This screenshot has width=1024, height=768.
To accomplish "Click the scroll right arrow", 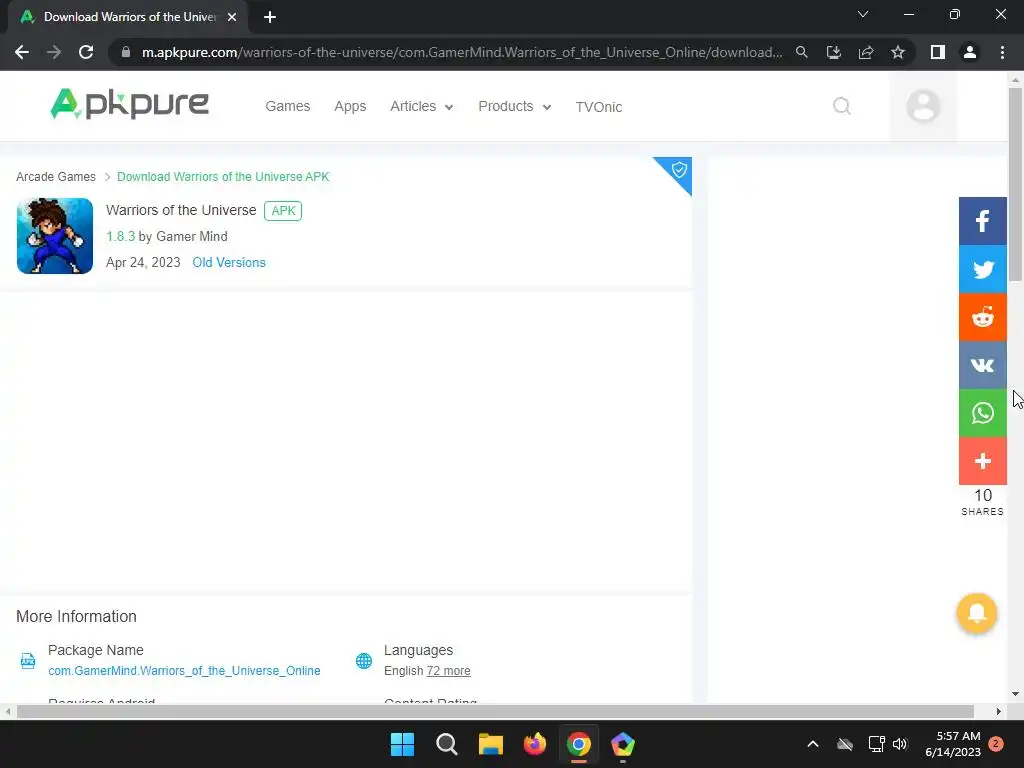I will coord(999,711).
